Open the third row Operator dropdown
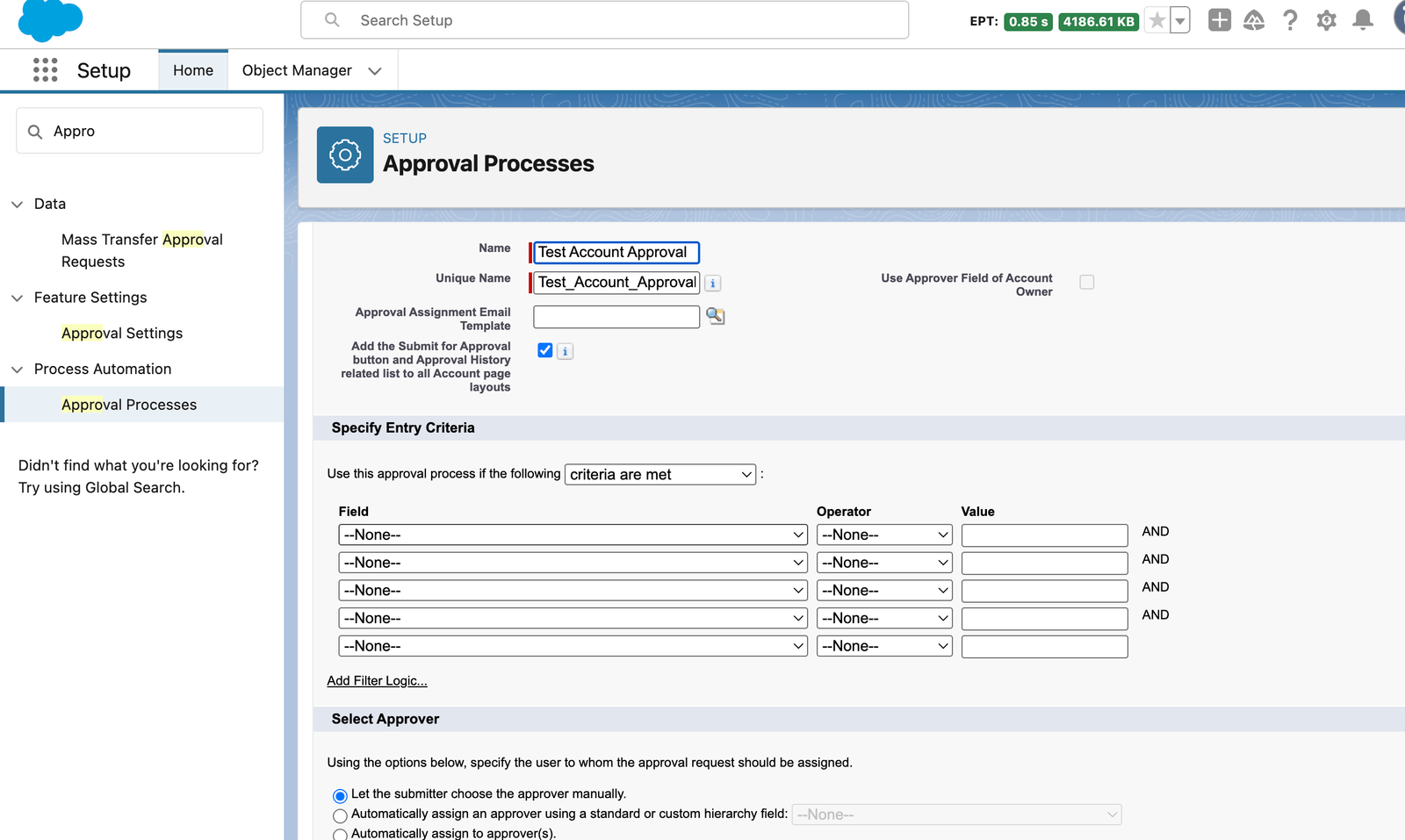 884,591
